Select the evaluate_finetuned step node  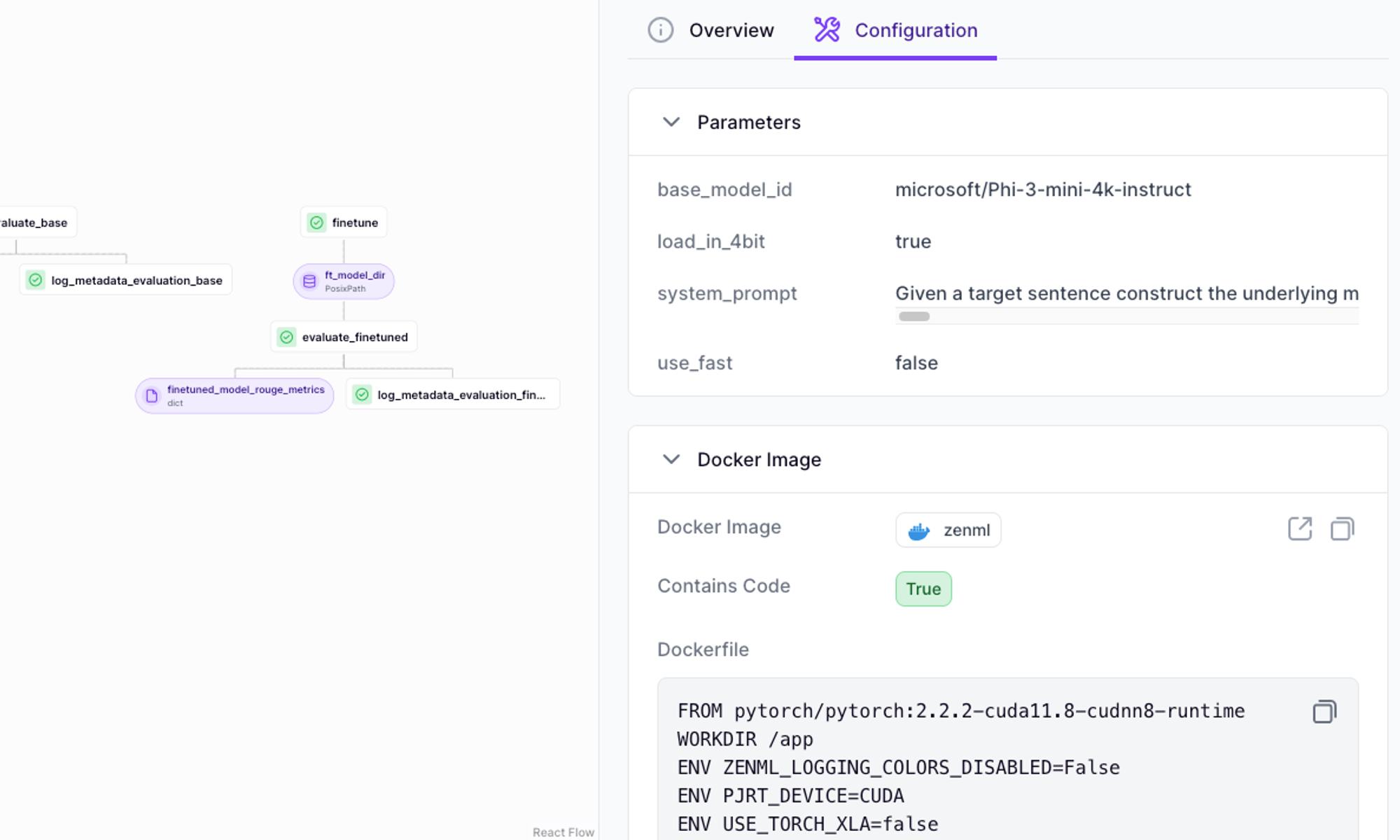tap(344, 337)
